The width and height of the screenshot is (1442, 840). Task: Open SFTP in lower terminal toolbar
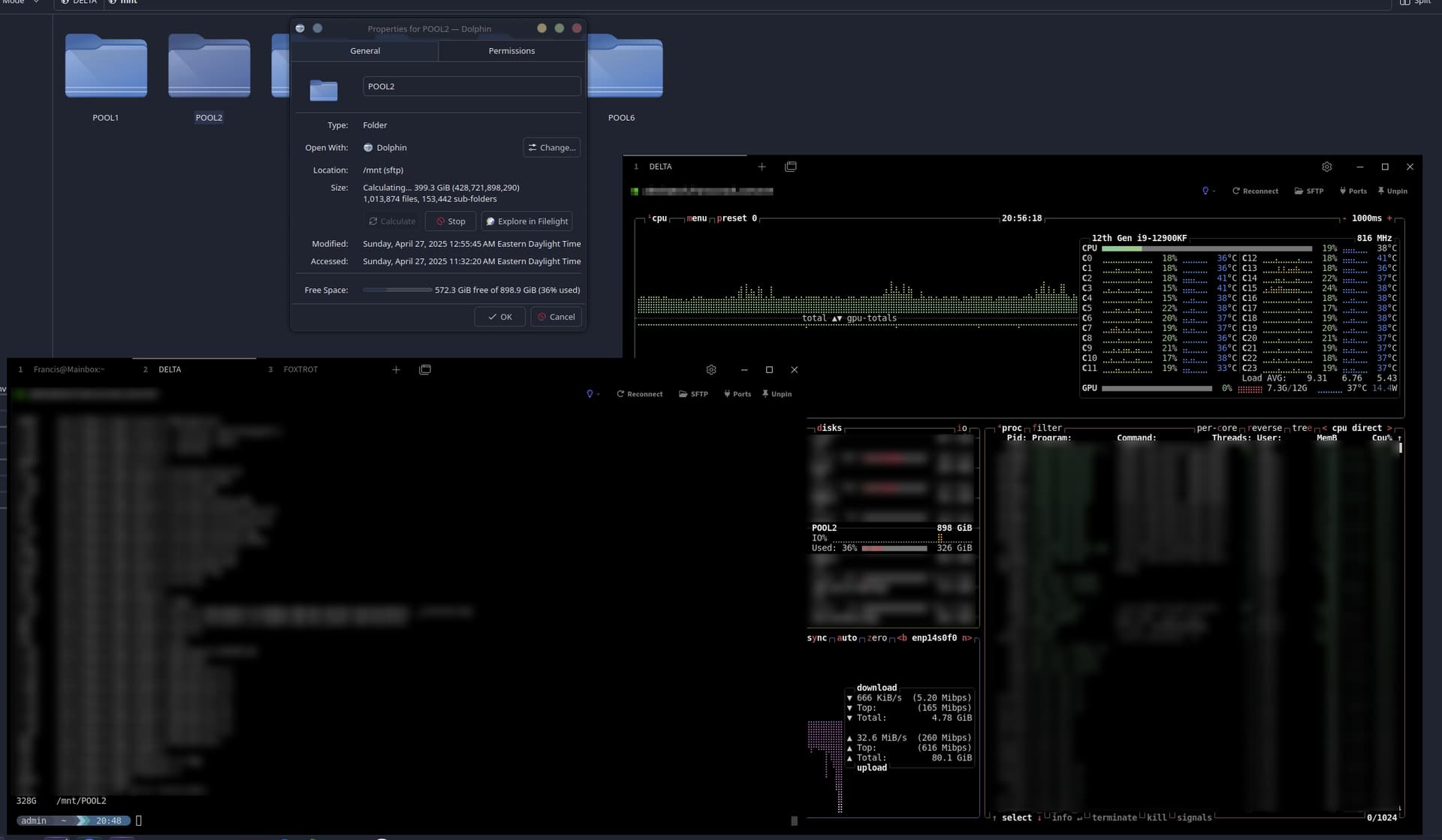[x=693, y=394]
